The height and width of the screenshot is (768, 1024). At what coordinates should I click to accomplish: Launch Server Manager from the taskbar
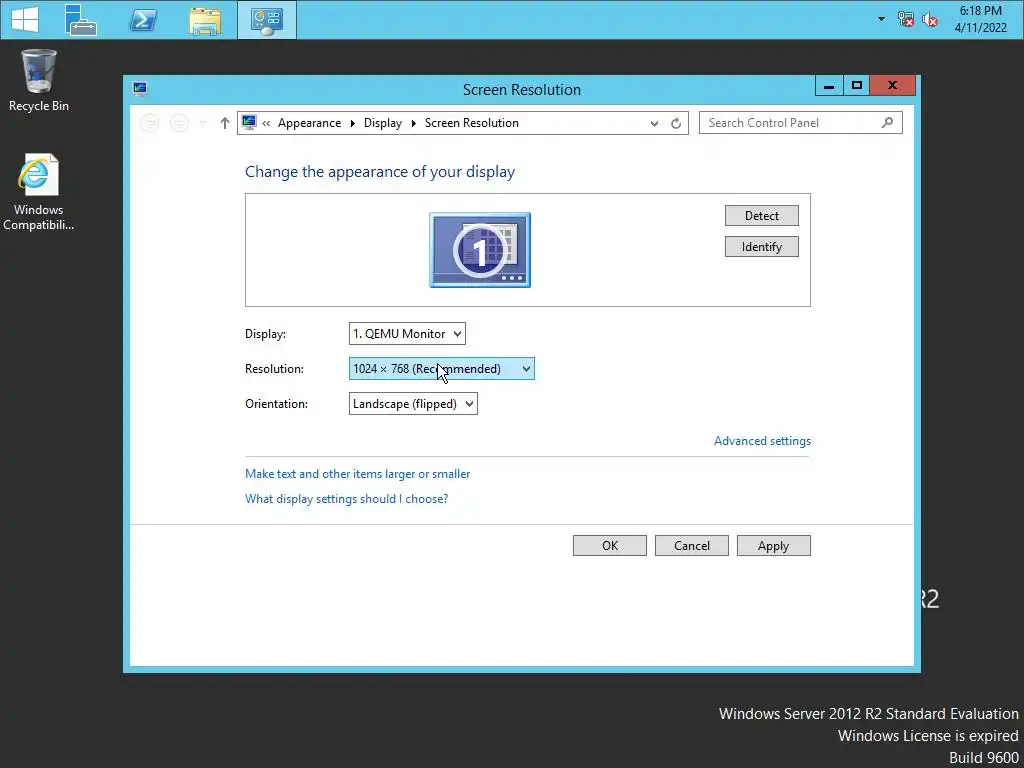(81, 20)
